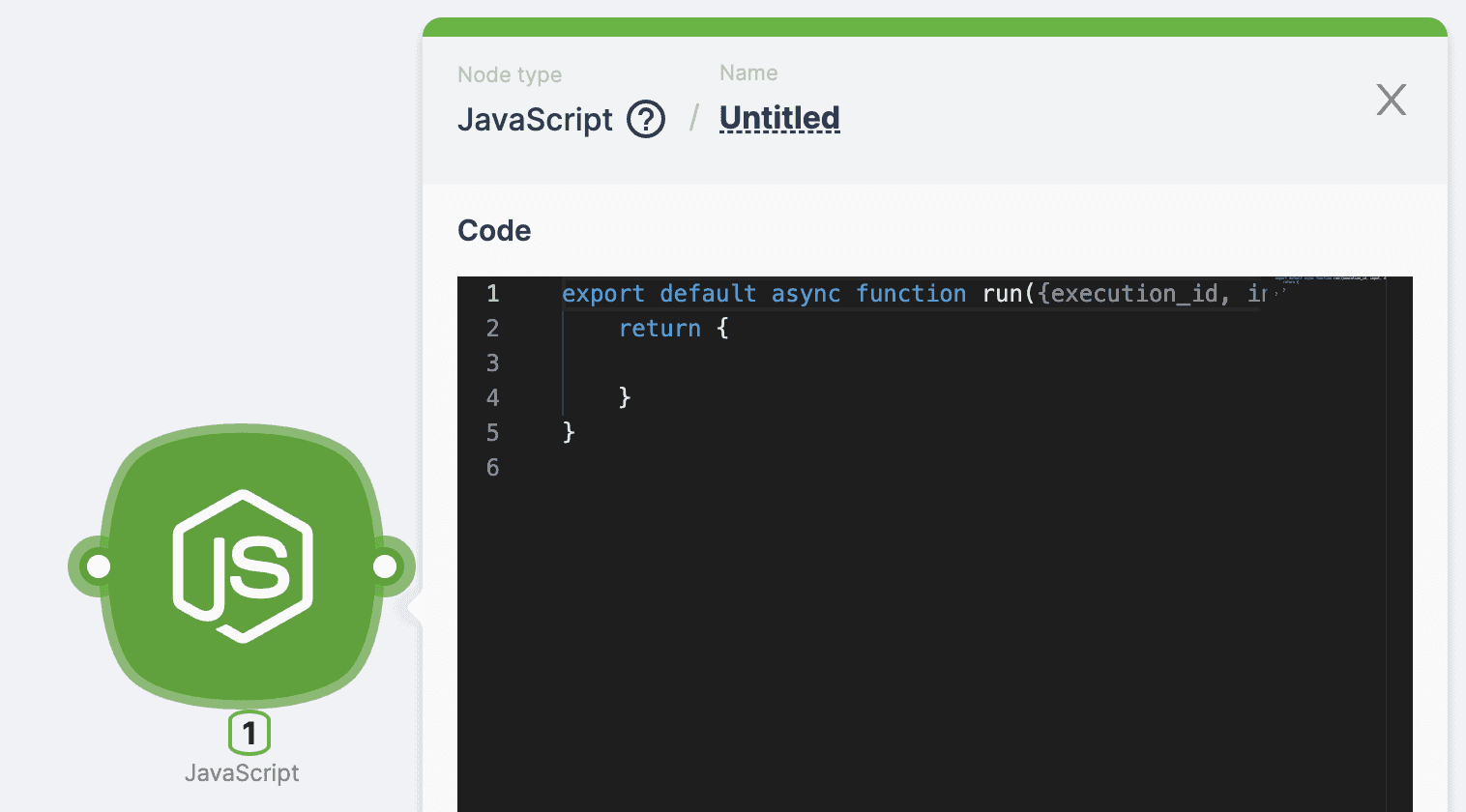Click the closing brace on line 4
Screen dimensions: 1466x812
pos(625,398)
